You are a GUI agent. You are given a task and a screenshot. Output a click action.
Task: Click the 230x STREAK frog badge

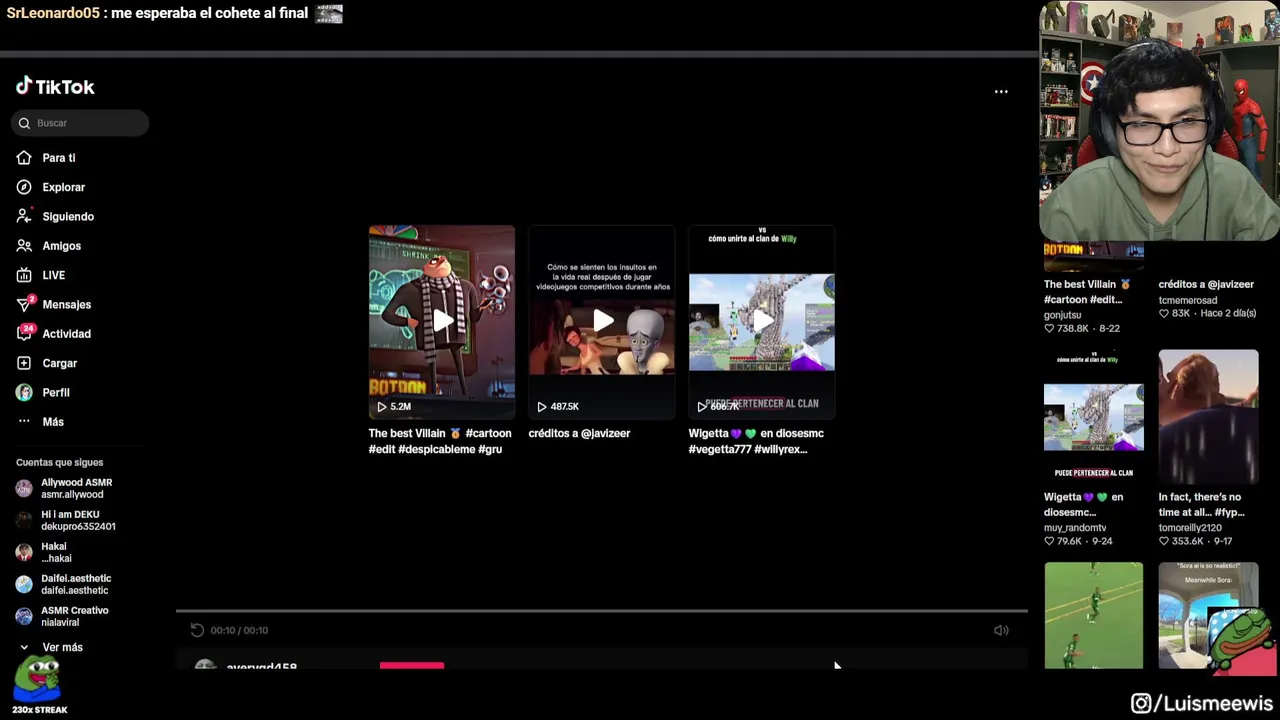[x=39, y=686]
